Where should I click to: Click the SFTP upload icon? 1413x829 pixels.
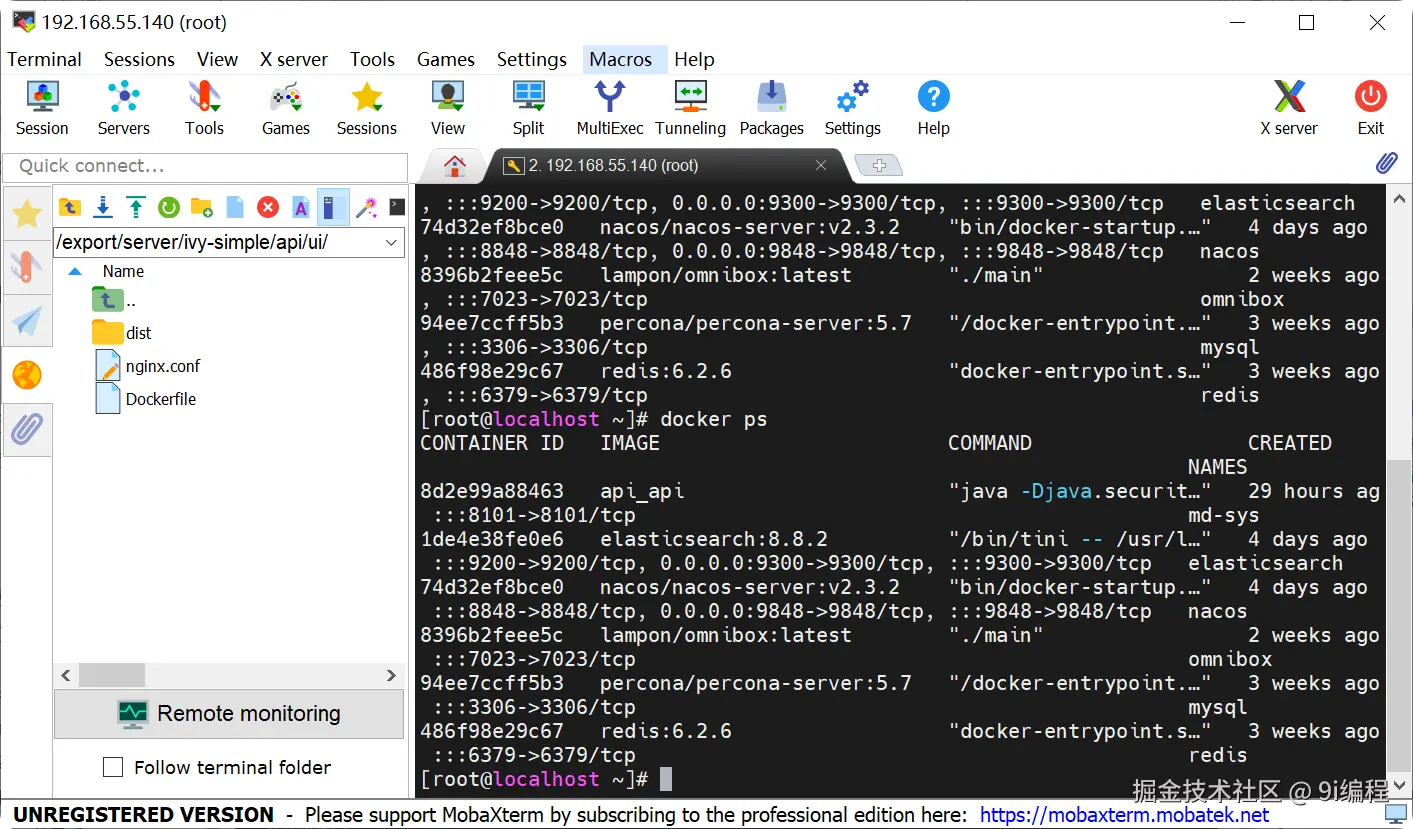[x=135, y=207]
